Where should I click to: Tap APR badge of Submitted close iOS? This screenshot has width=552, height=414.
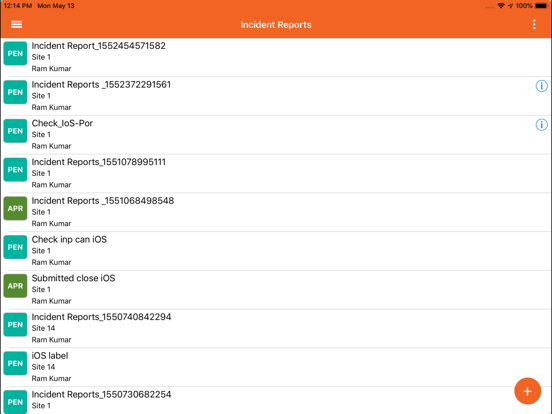[15, 286]
